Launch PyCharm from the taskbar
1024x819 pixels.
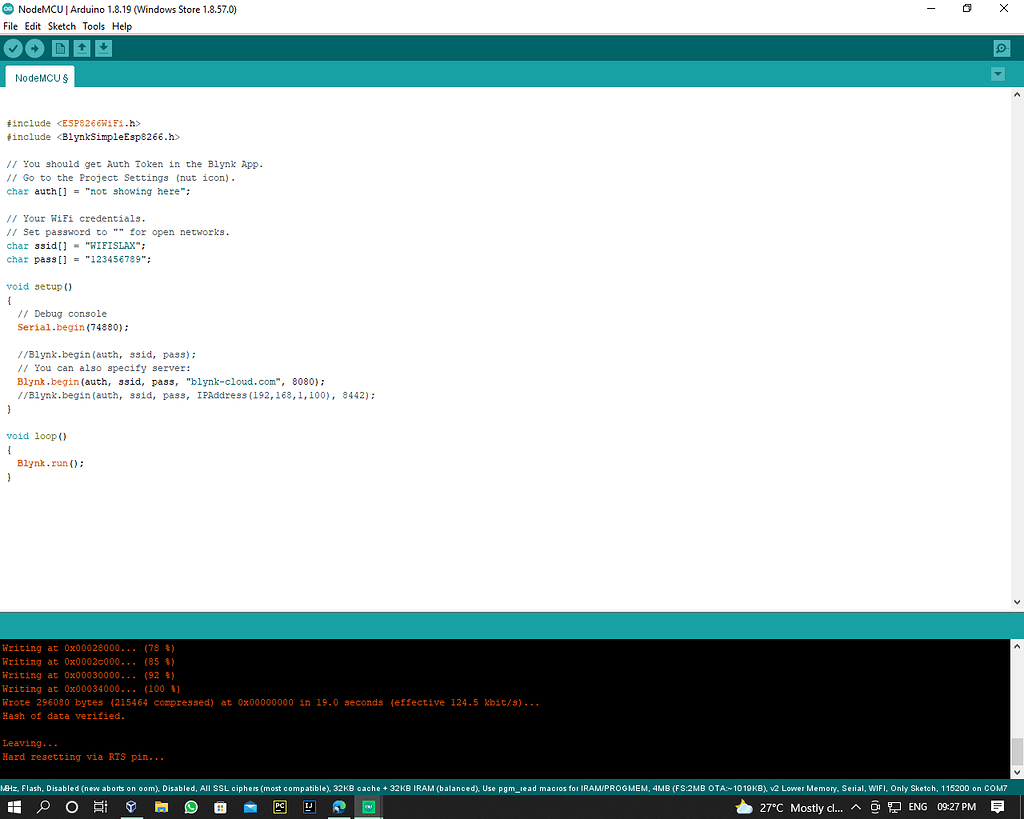pyautogui.click(x=280, y=806)
